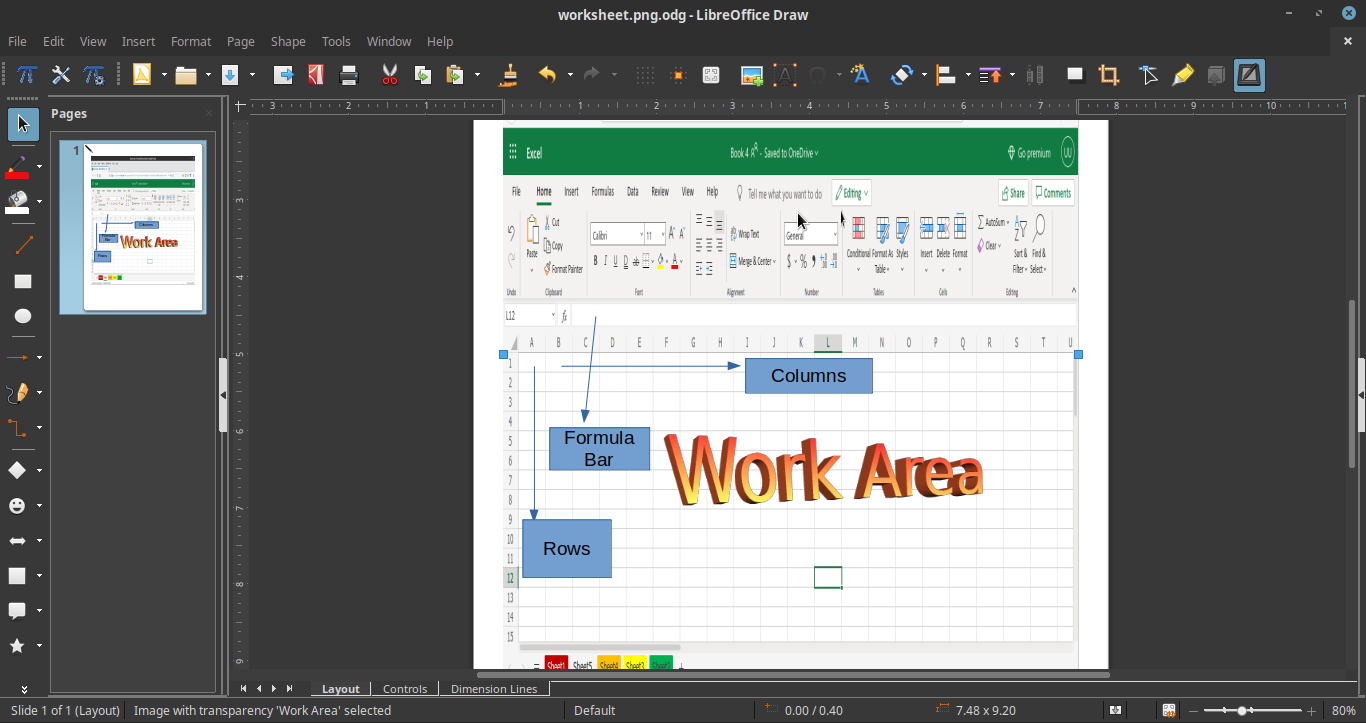This screenshot has width=1366, height=723.
Task: Click the Print icon
Action: [x=348, y=75]
